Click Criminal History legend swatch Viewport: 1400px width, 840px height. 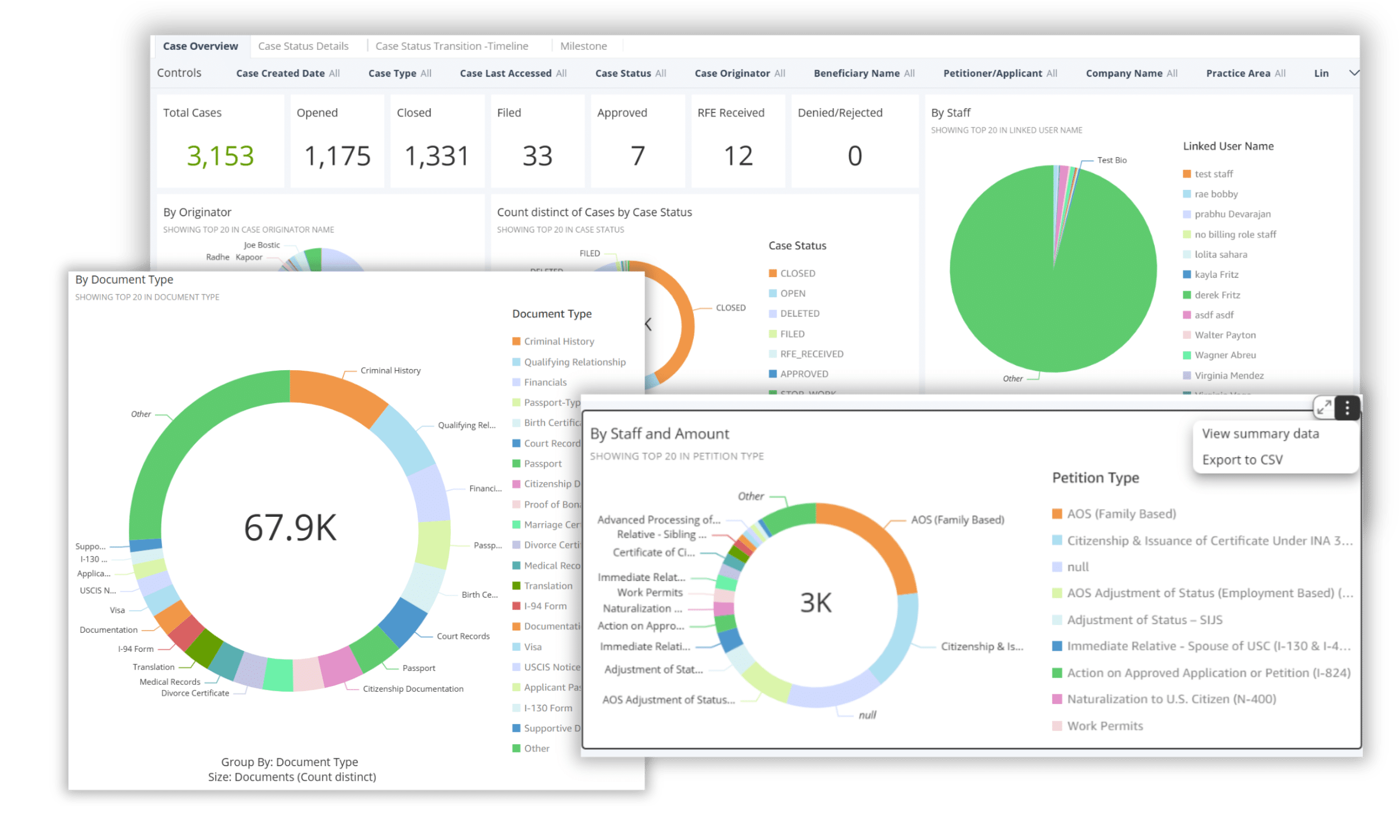[516, 342]
